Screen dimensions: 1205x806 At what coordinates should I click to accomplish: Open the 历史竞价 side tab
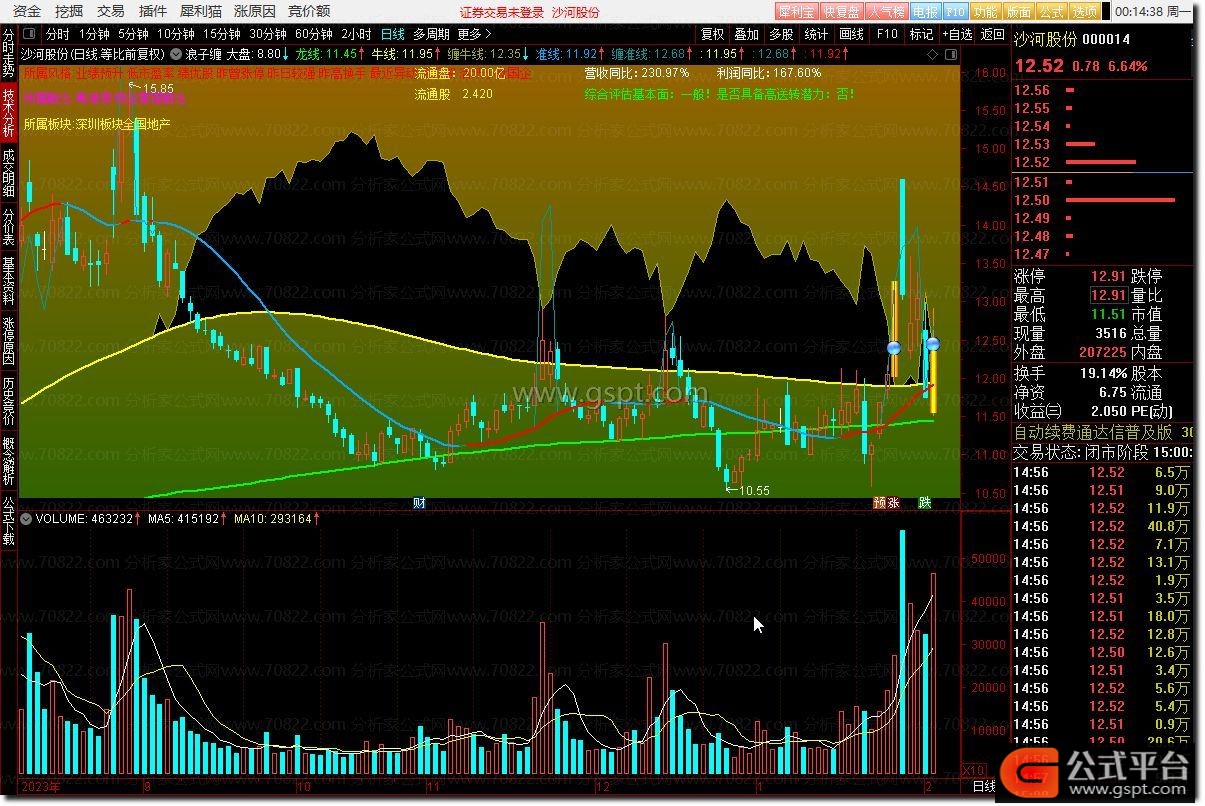pos(8,402)
